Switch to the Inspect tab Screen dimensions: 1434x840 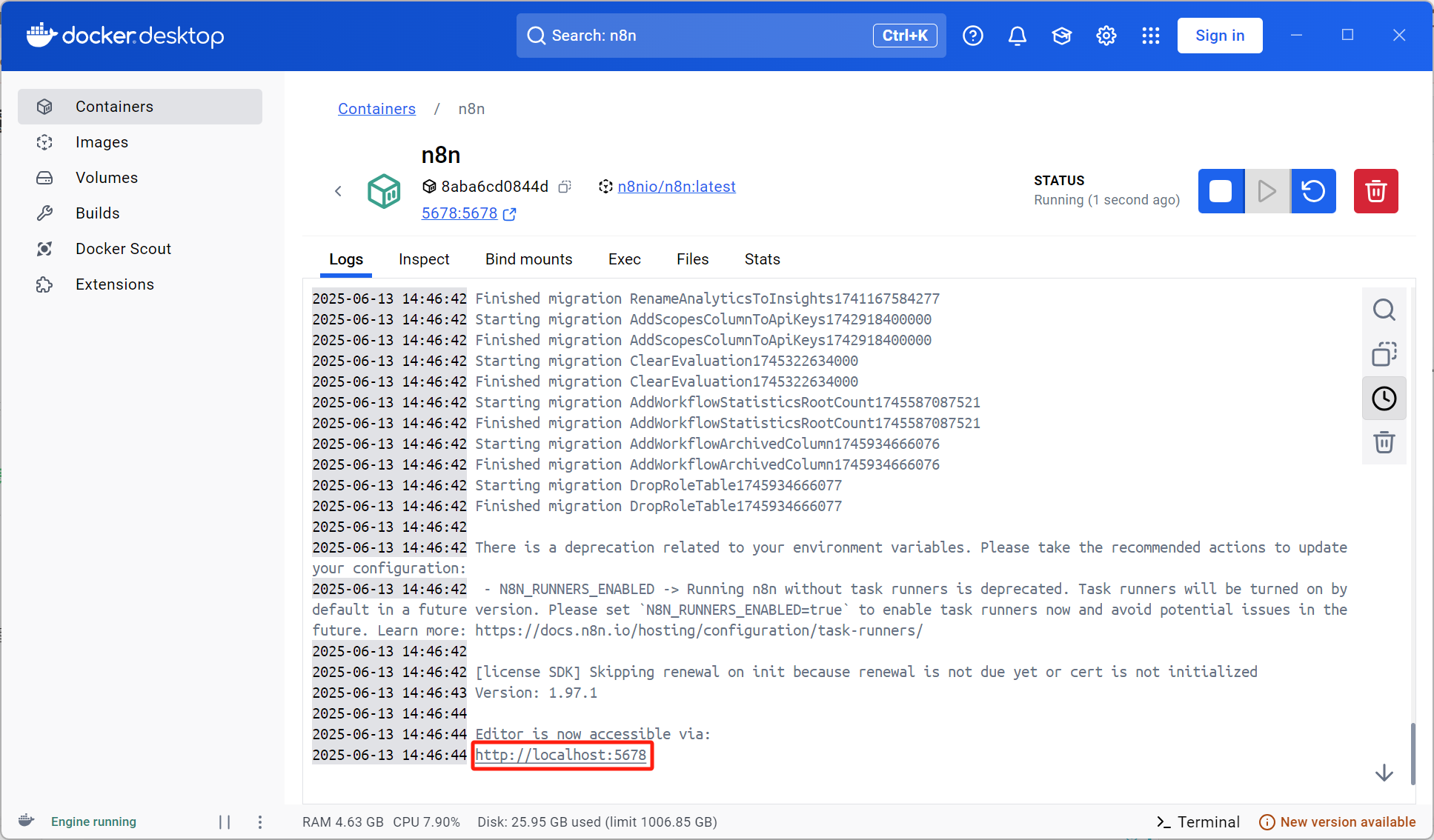point(424,259)
